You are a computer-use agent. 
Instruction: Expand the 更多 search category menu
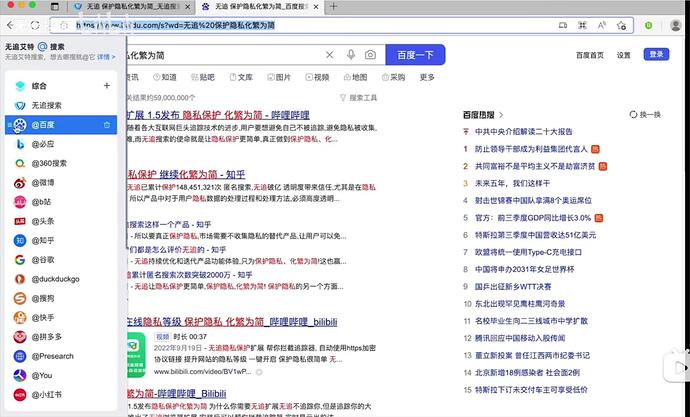point(427,77)
